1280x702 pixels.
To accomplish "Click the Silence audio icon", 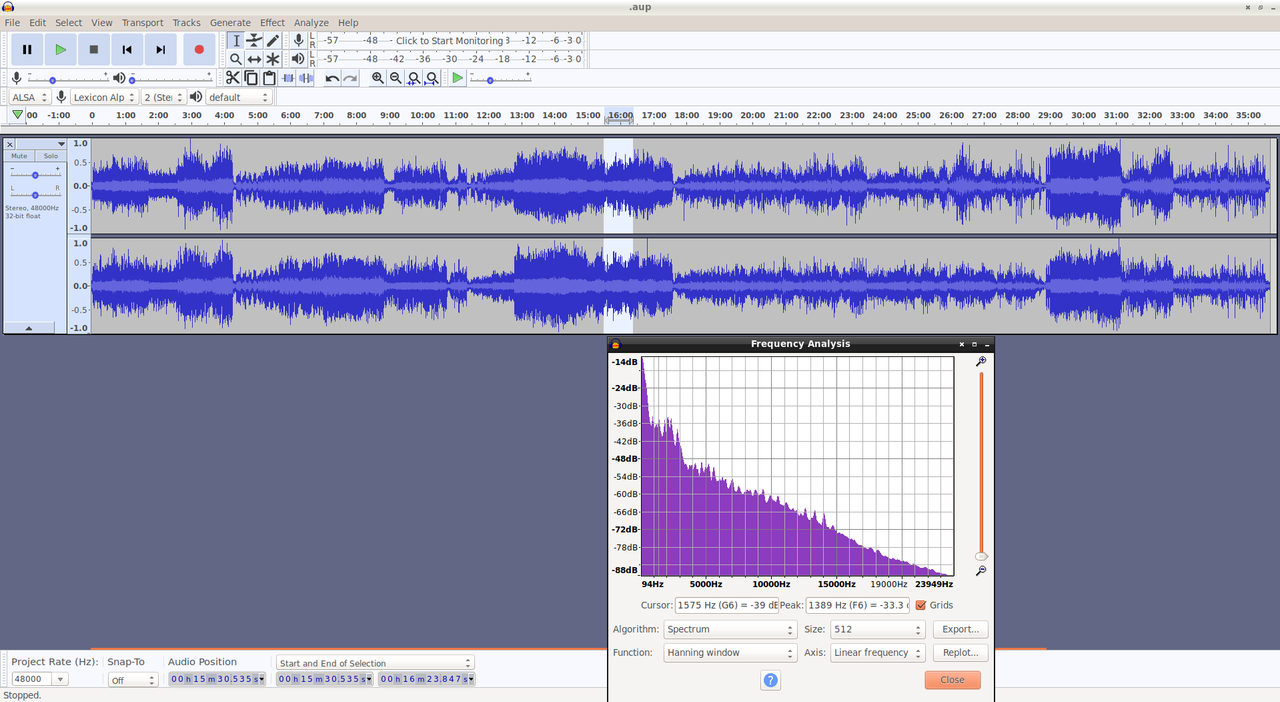I will pos(306,78).
